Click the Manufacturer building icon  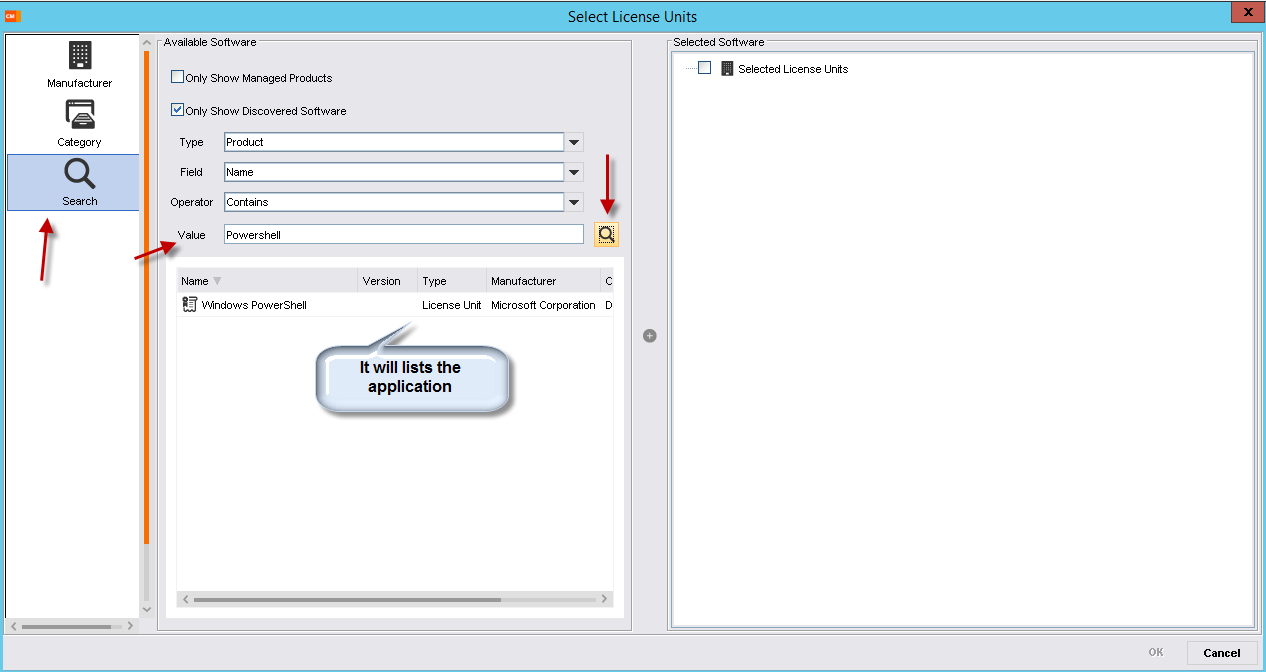click(80, 56)
